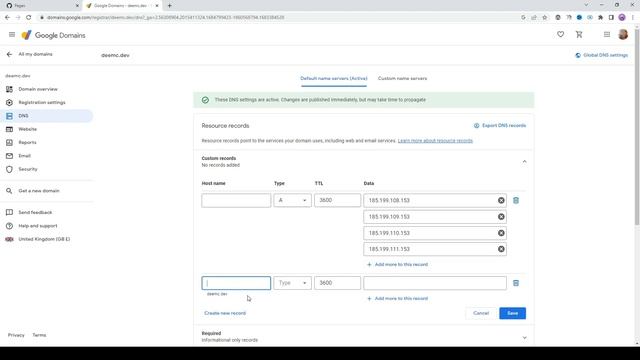Click Create new record

tap(225, 313)
